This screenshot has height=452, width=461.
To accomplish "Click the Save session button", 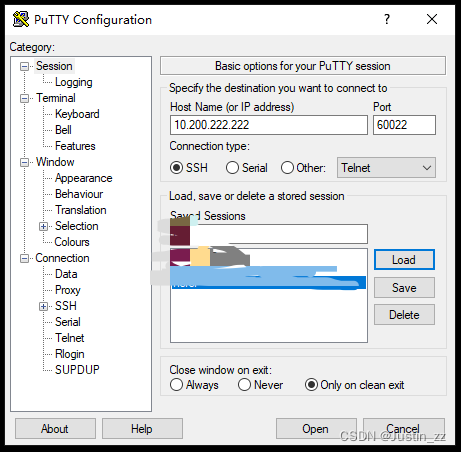I will [x=404, y=288].
